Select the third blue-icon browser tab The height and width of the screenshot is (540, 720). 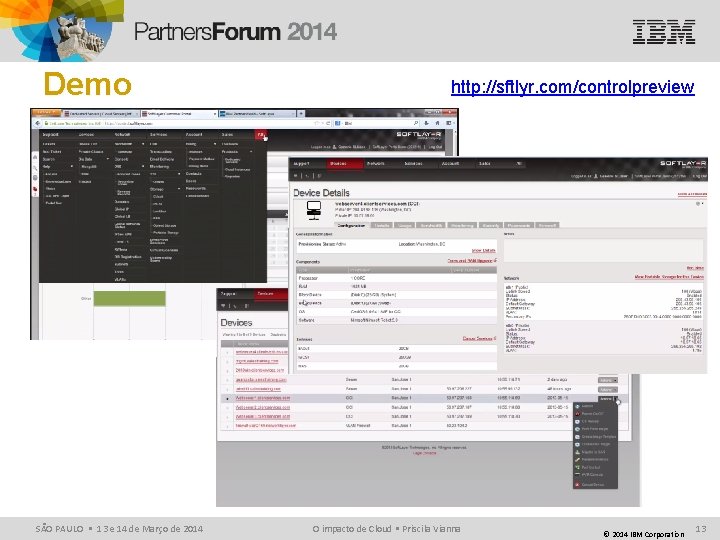[256, 113]
